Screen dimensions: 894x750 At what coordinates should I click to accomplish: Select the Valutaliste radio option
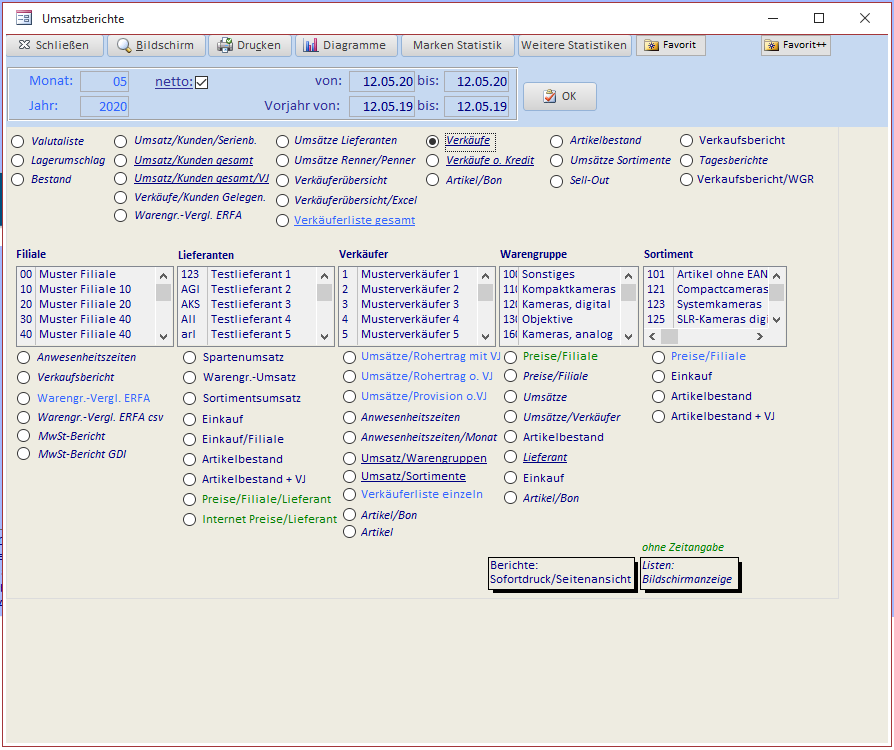coord(18,141)
